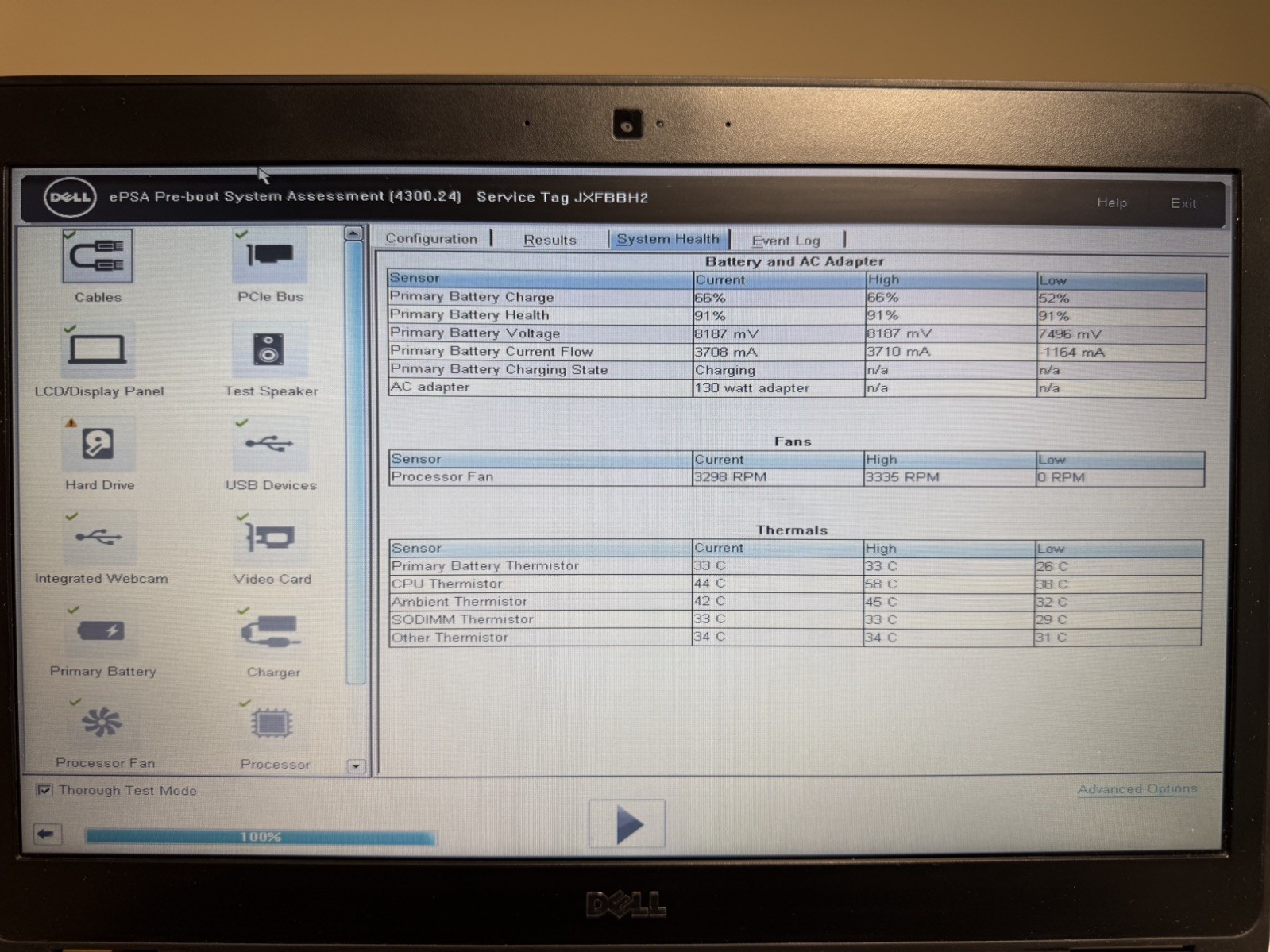Screen dimensions: 1270x952
Task: Toggle the Thorough Test Mode checkbox
Action: tap(44, 790)
